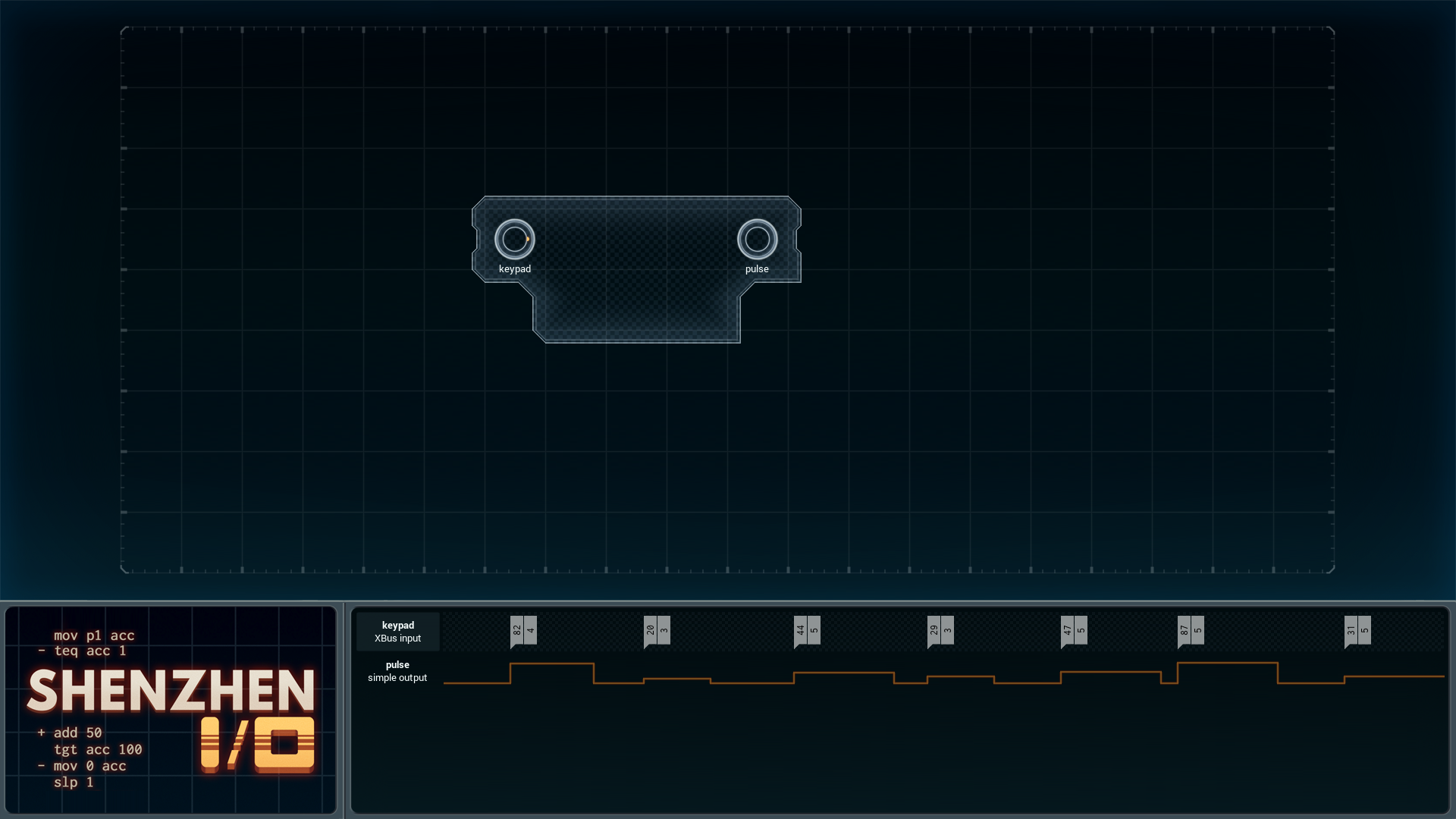Click the 'keypad' text label under the pin
This screenshot has height=819, width=1456.
click(x=515, y=269)
